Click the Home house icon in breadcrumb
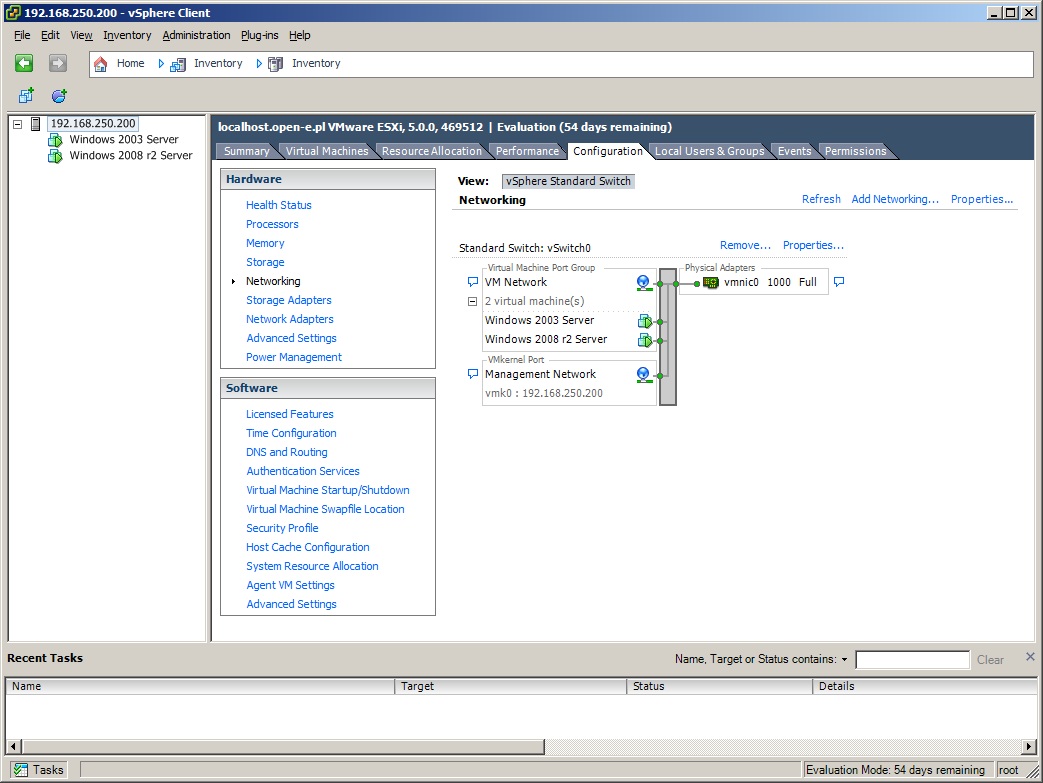Image resolution: width=1043 pixels, height=783 pixels. click(100, 64)
